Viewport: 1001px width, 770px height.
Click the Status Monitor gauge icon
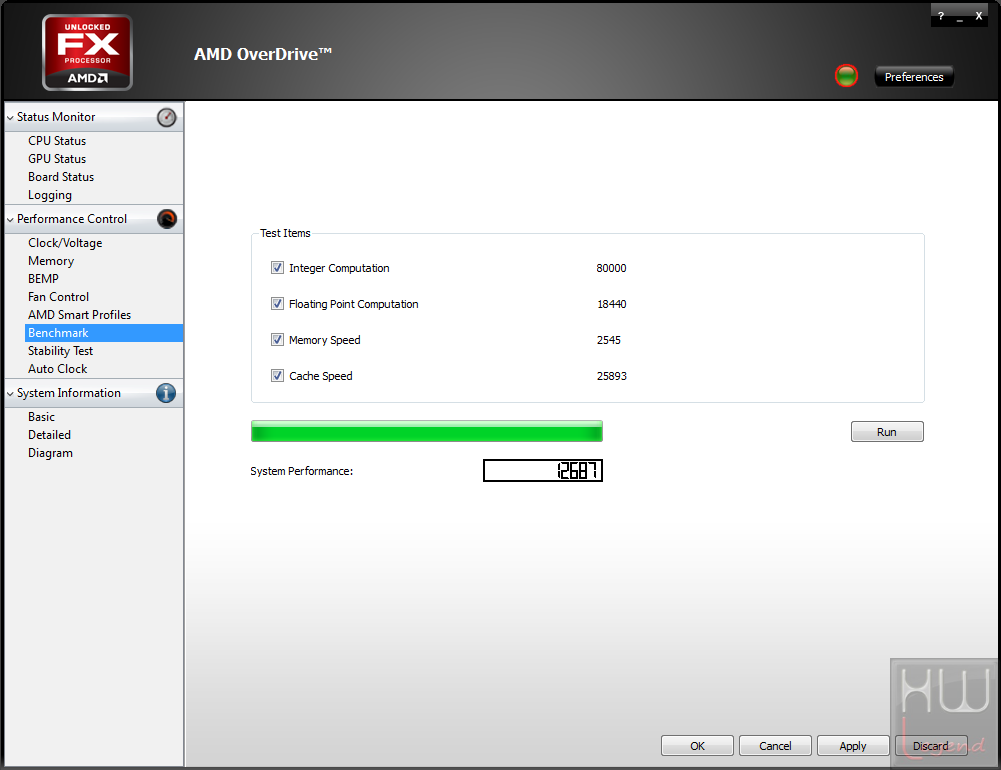tap(167, 117)
